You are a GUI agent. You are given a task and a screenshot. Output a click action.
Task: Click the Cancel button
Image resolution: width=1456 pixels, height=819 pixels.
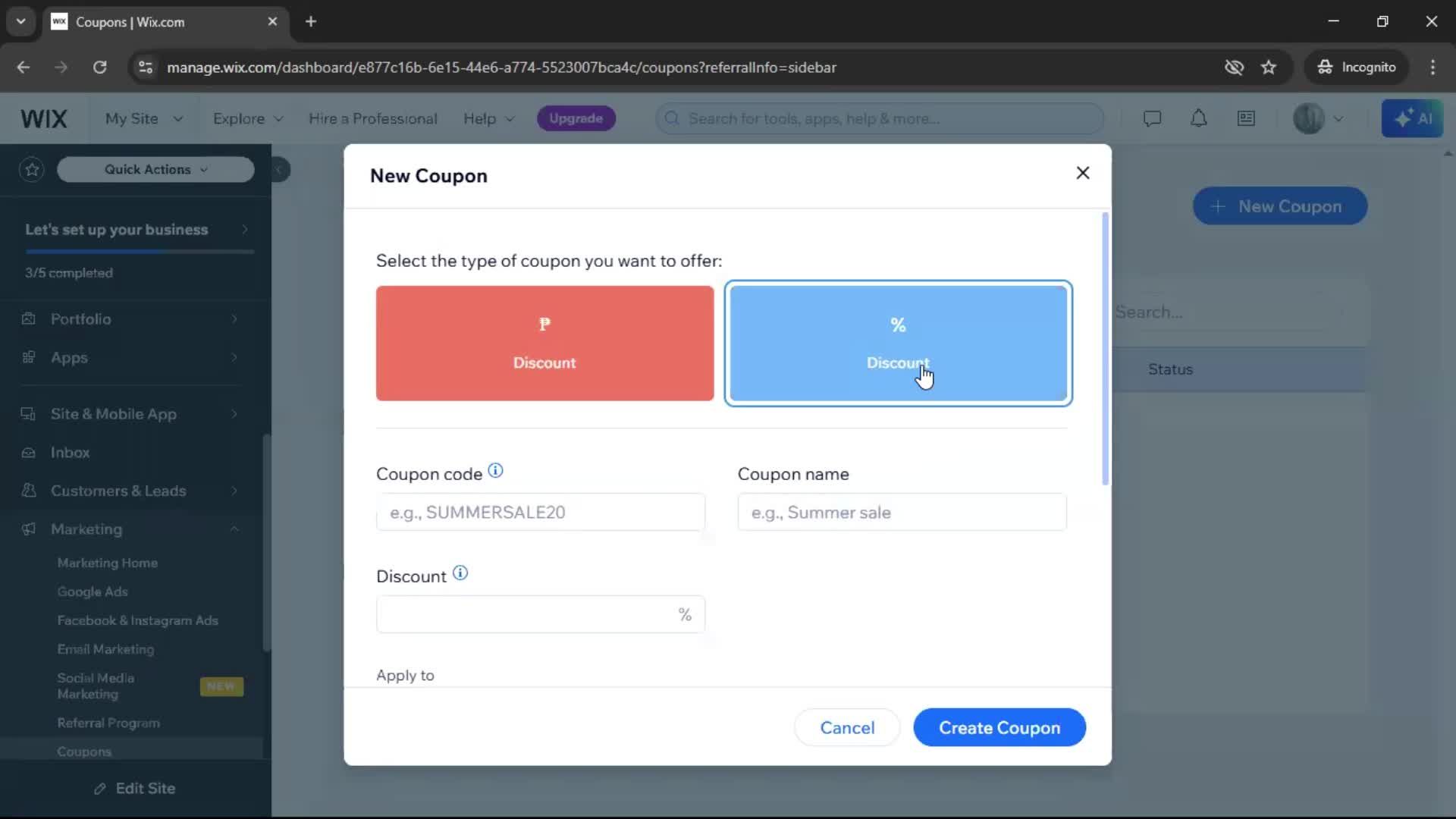(x=847, y=728)
